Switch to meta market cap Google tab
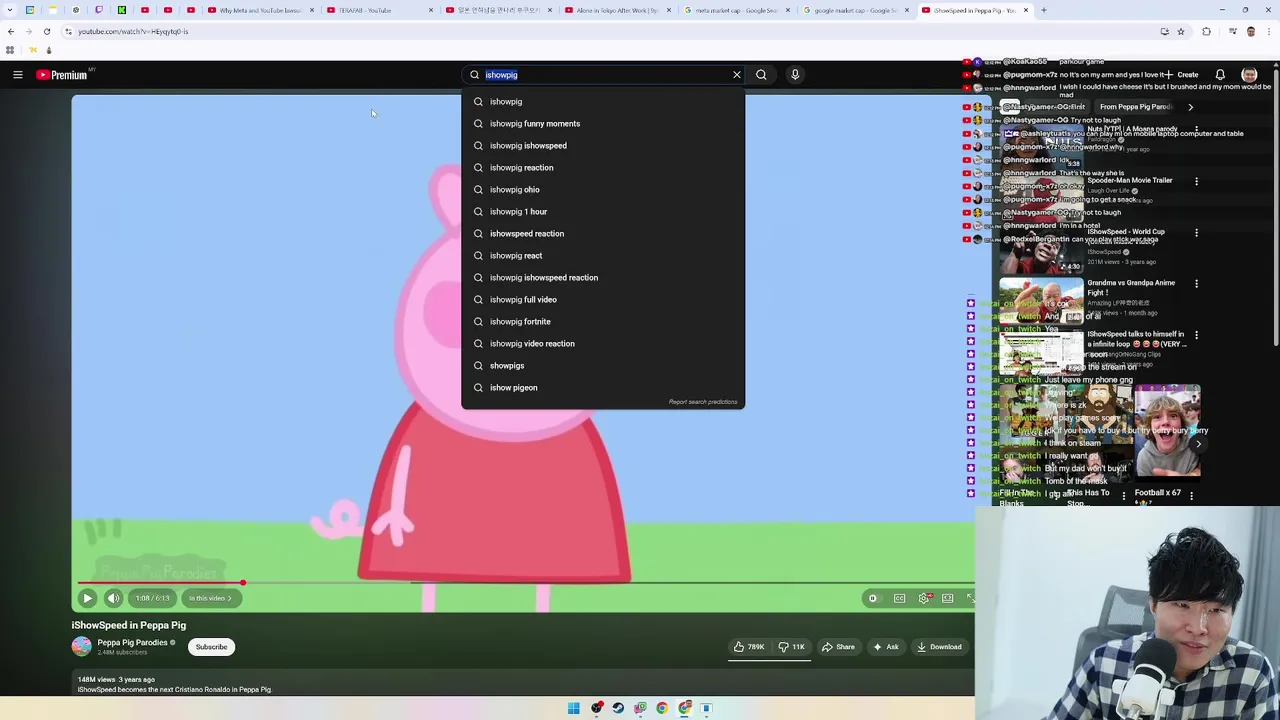 (736, 10)
